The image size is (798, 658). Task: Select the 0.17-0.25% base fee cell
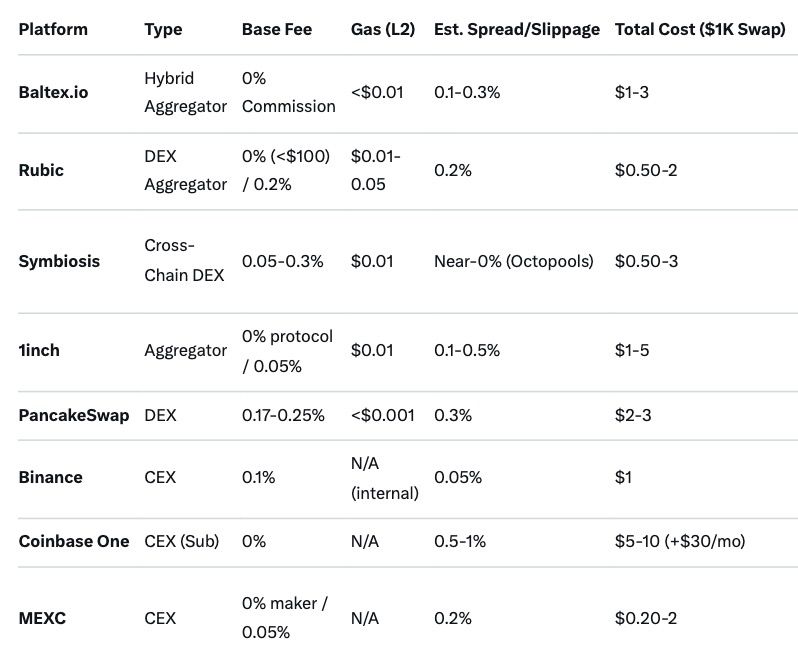click(x=283, y=415)
